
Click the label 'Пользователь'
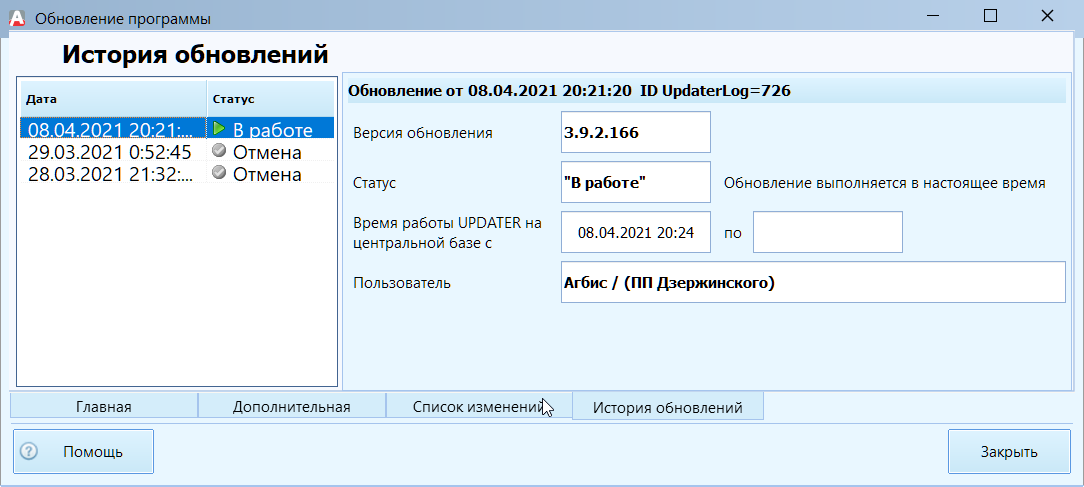pyautogui.click(x=402, y=283)
